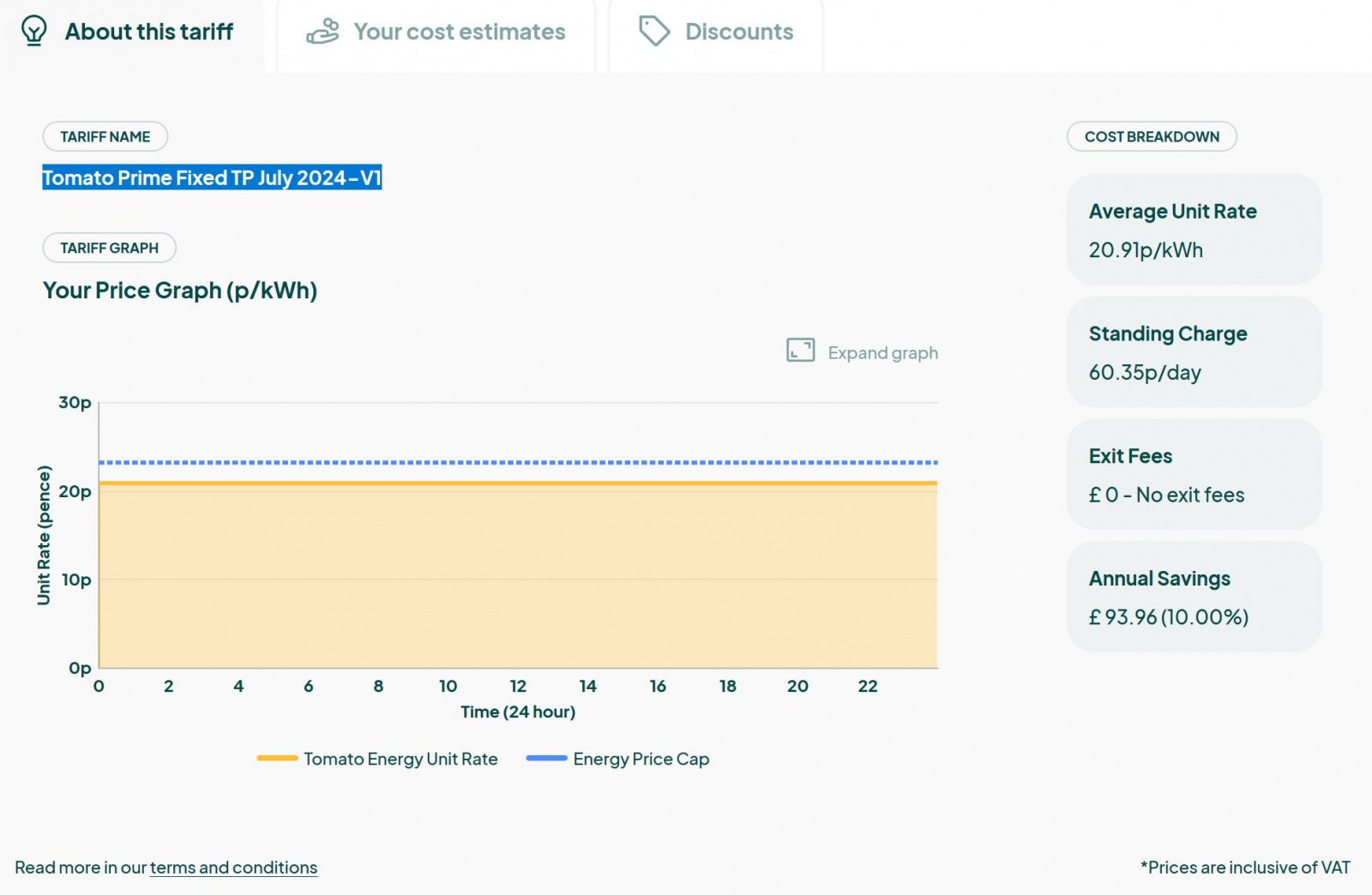Click the Unit Rate (pence) axis title
This screenshot has width=1372, height=895.
(44, 535)
